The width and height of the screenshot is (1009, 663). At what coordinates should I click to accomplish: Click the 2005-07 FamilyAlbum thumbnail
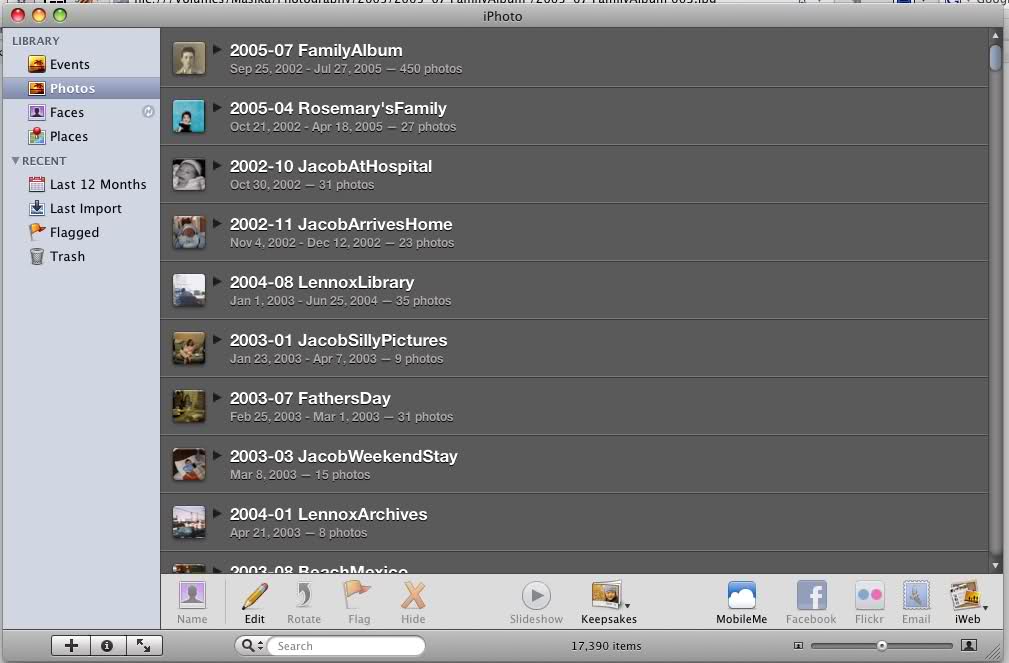(189, 59)
